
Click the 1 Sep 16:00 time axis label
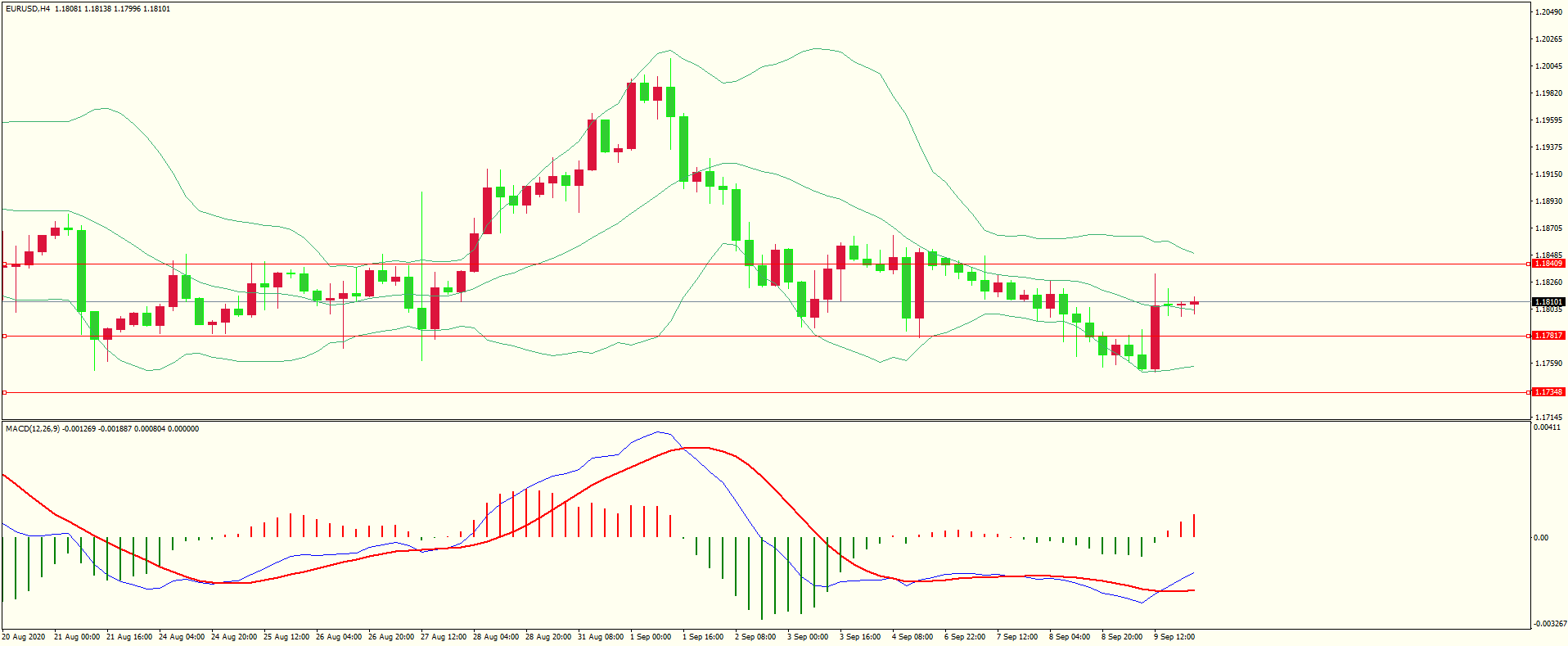click(x=703, y=637)
